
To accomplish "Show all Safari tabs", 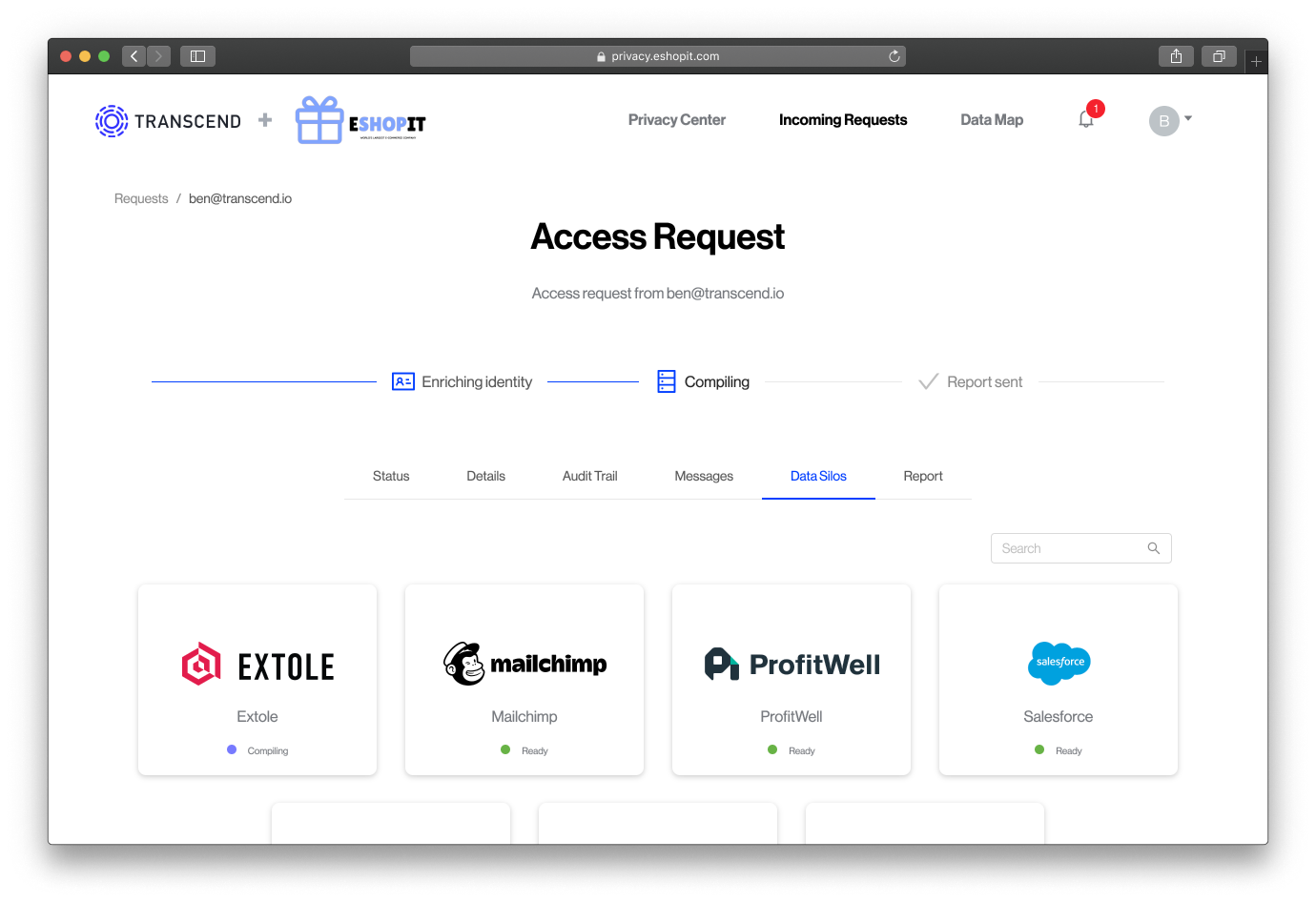I will (x=1219, y=56).
